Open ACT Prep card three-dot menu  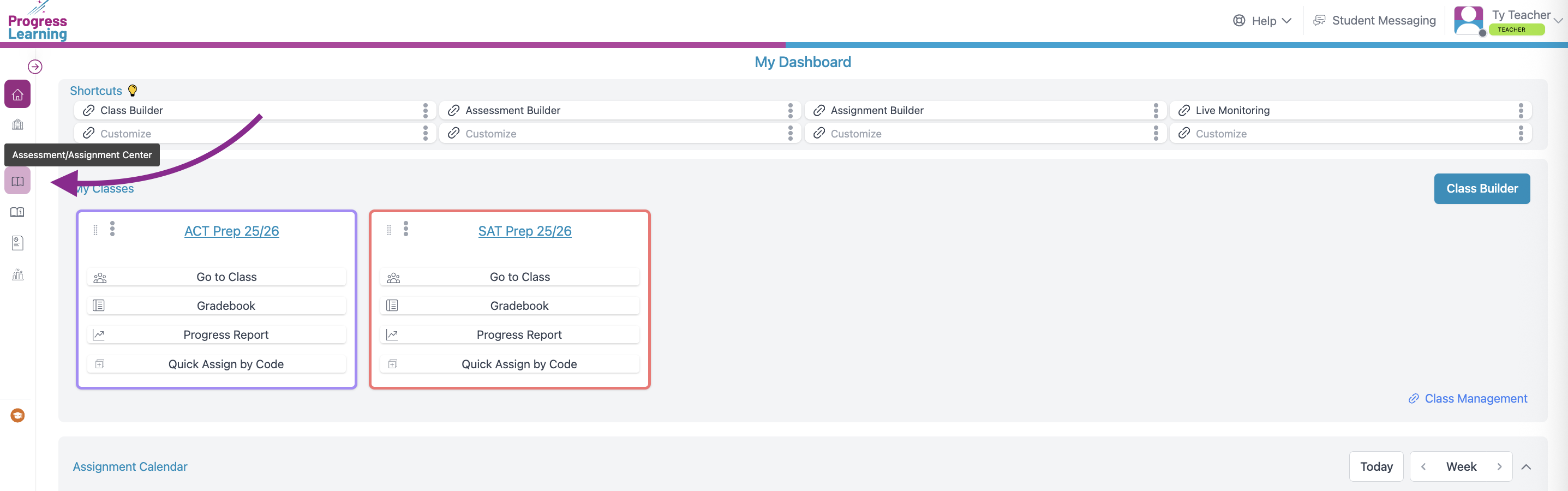point(112,229)
